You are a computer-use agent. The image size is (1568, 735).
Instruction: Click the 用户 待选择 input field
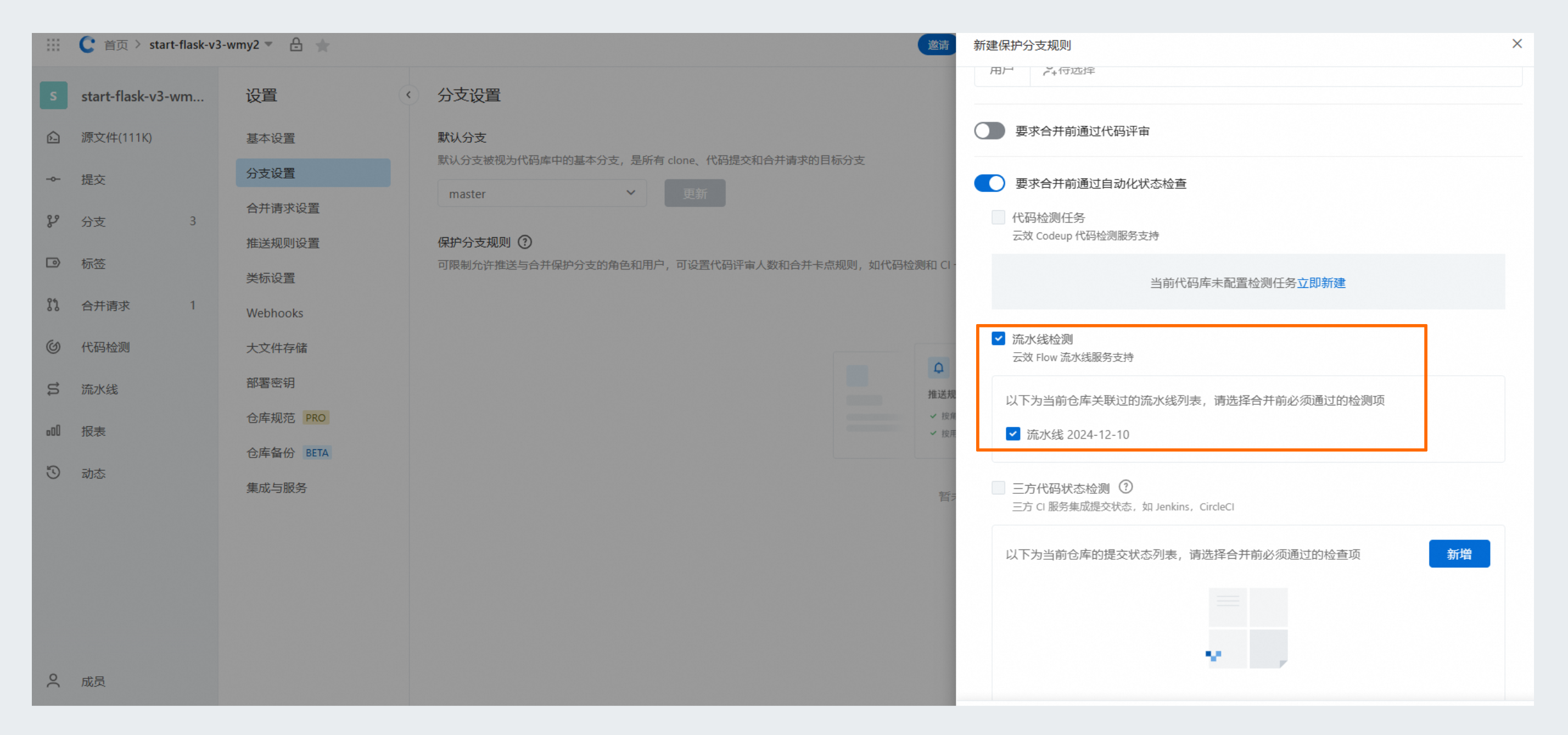(x=1275, y=73)
